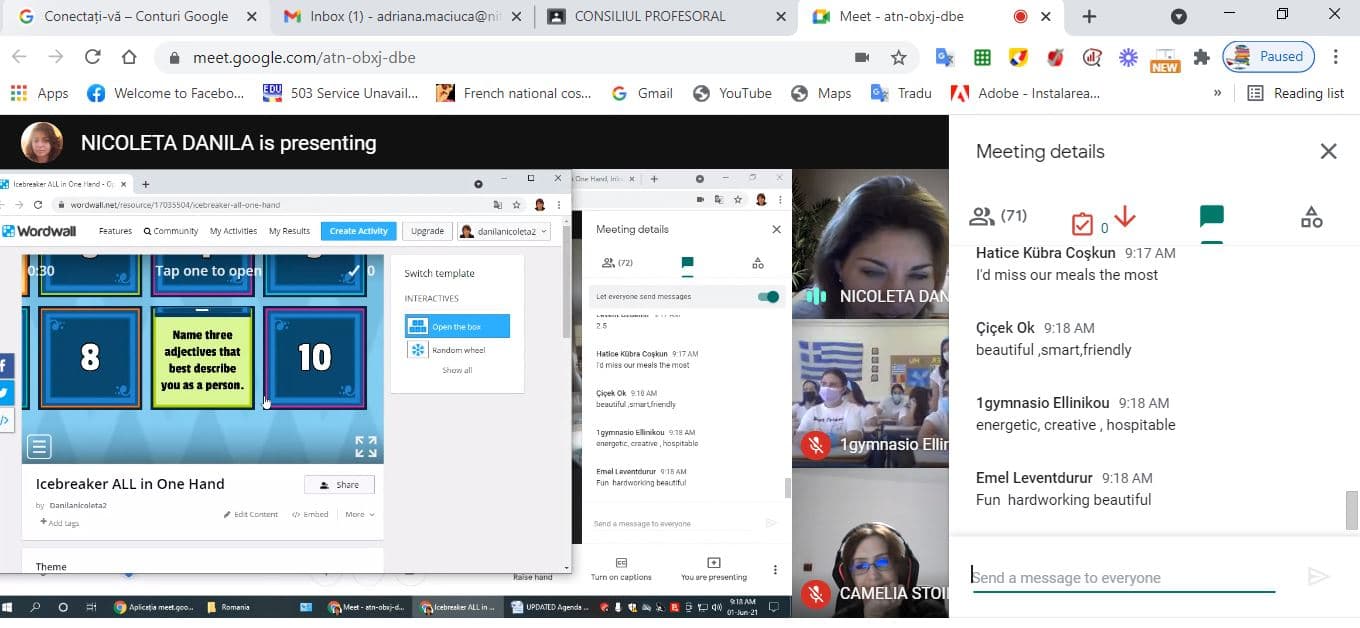The height and width of the screenshot is (628, 1360).
Task: Expand the More dropdown under Icebreaker title
Action: pyautogui.click(x=360, y=515)
